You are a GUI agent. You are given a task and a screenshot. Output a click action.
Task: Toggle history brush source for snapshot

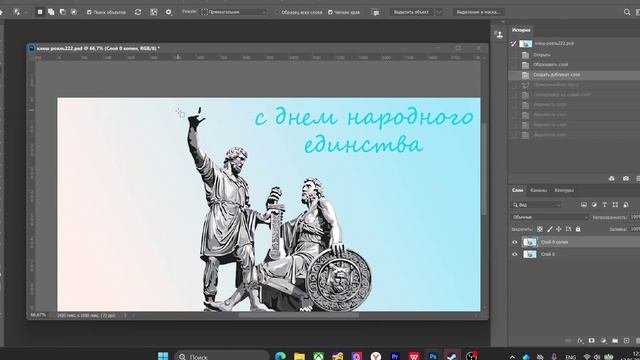[x=513, y=44]
